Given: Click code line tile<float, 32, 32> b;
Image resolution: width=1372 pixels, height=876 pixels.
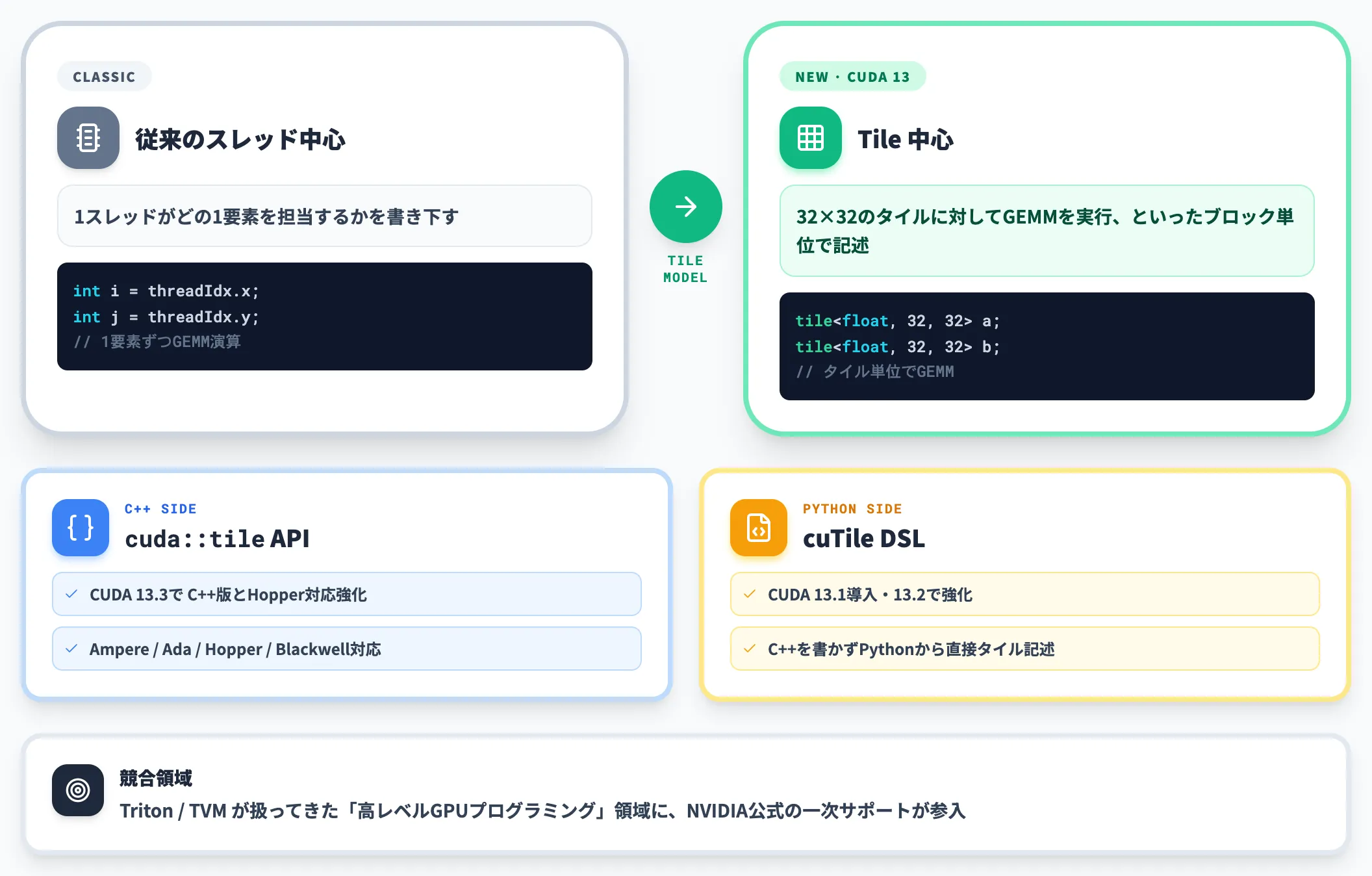Looking at the screenshot, I should tap(898, 347).
